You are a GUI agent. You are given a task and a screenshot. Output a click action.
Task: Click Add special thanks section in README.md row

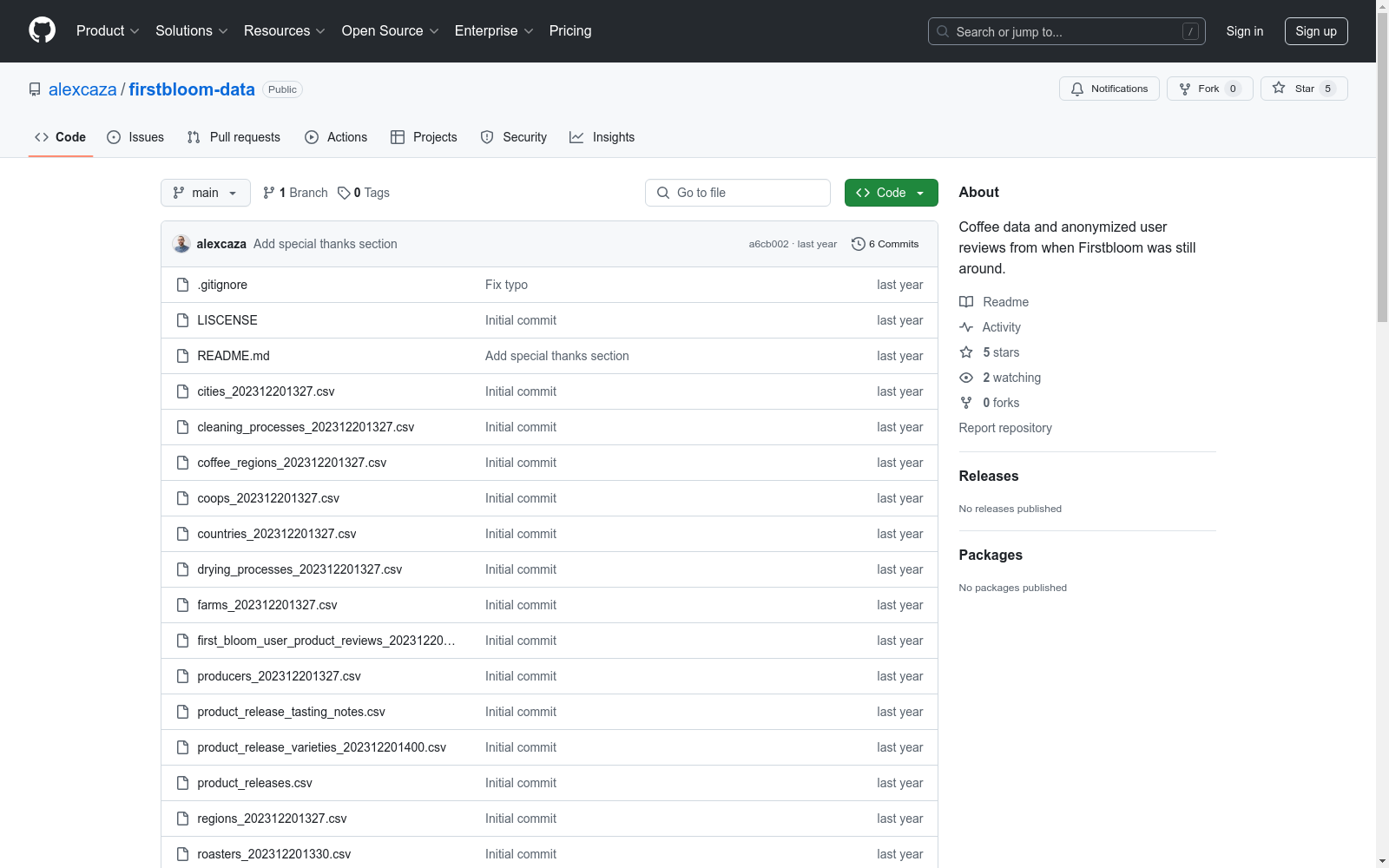point(557,356)
